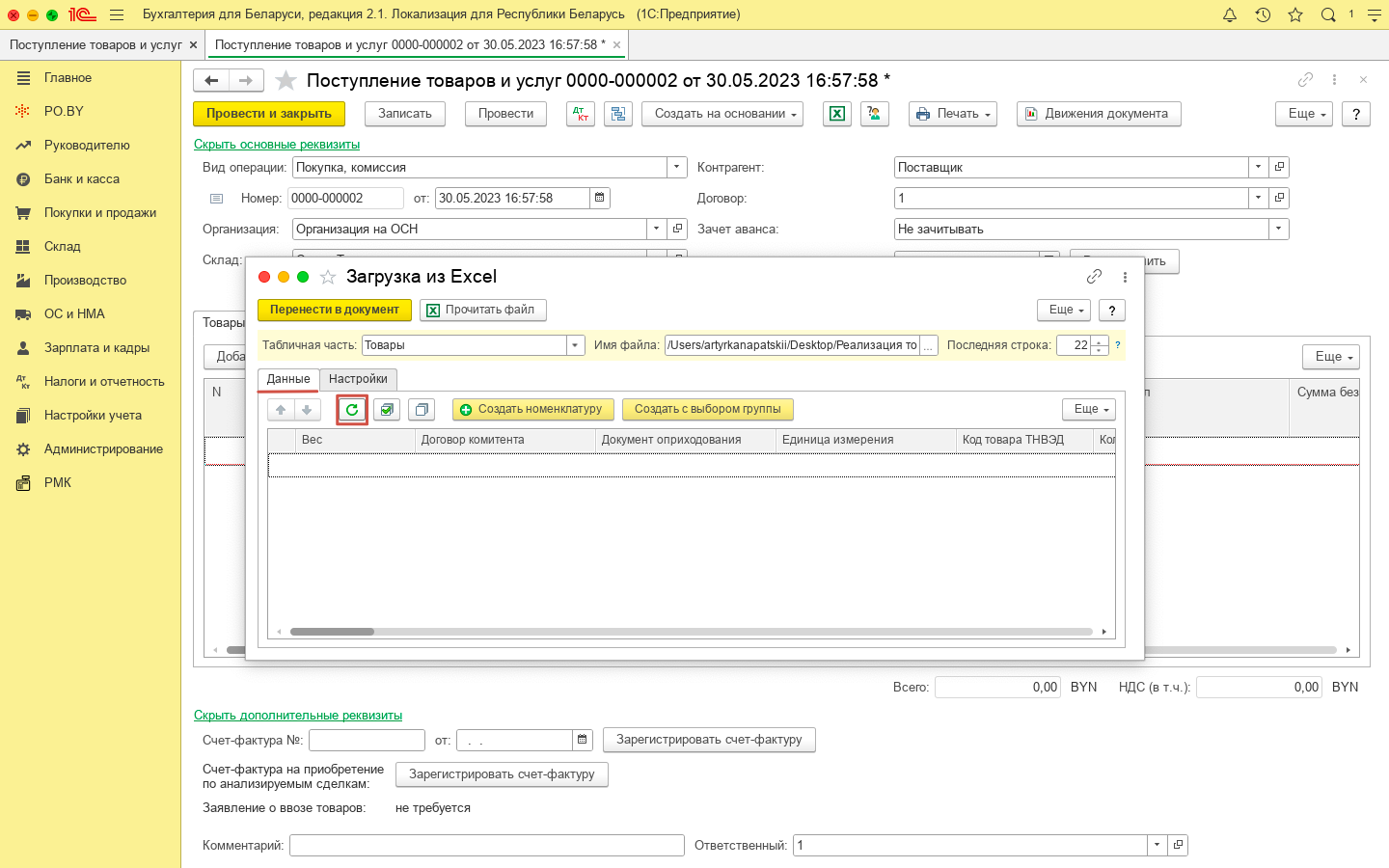Click the green Excel icon in the document toolbar
The height and width of the screenshot is (868, 1389).
point(837,114)
